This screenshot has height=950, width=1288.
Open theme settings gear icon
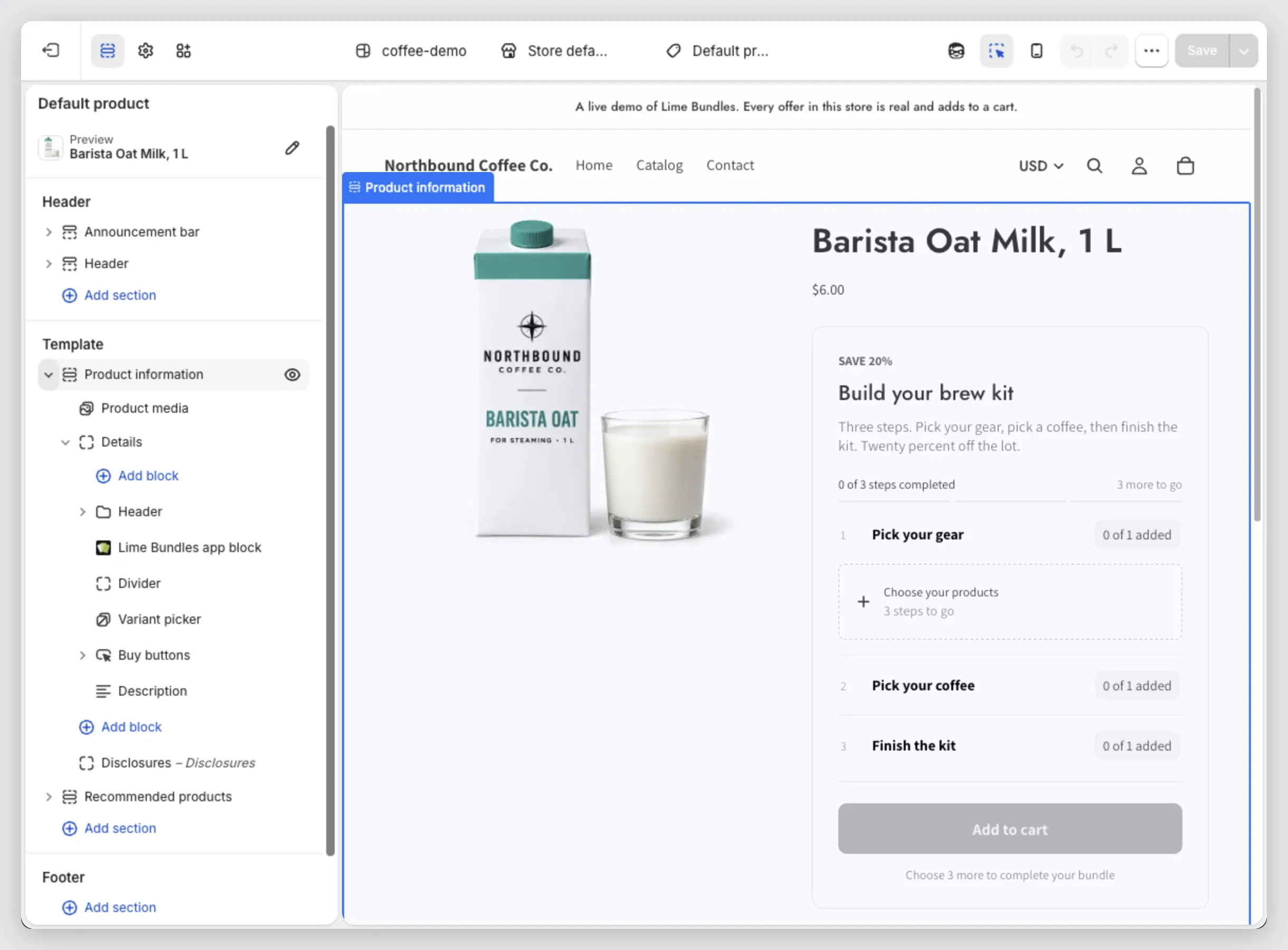[146, 51]
